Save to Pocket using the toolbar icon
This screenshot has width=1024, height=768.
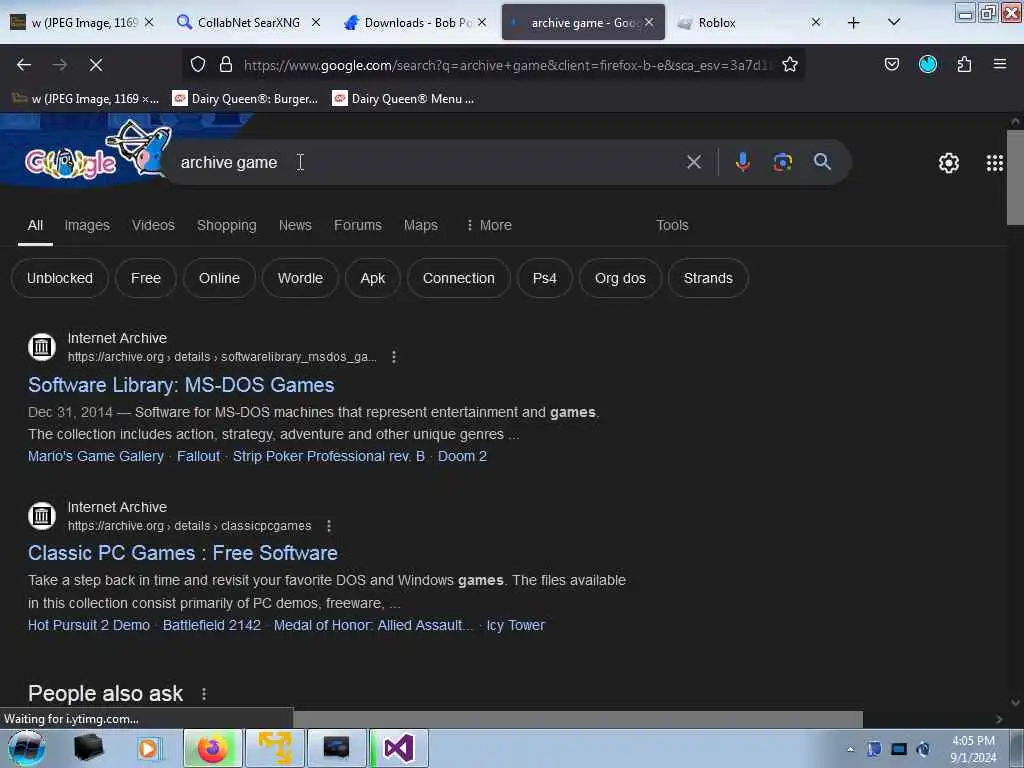pos(891,64)
